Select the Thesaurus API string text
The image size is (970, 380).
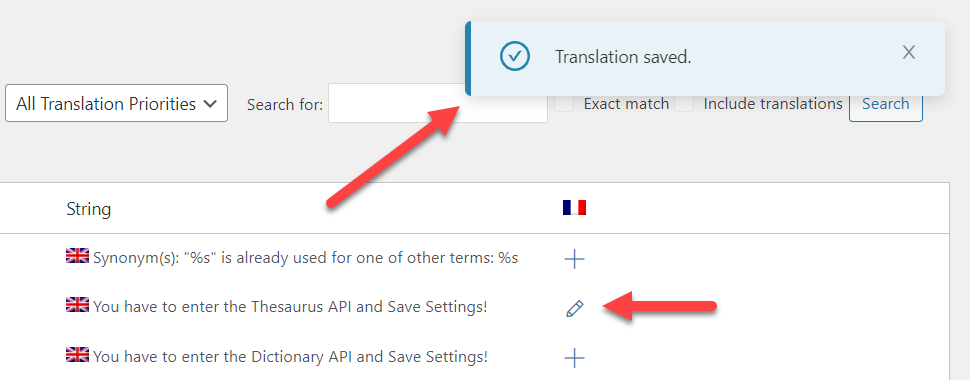click(290, 306)
